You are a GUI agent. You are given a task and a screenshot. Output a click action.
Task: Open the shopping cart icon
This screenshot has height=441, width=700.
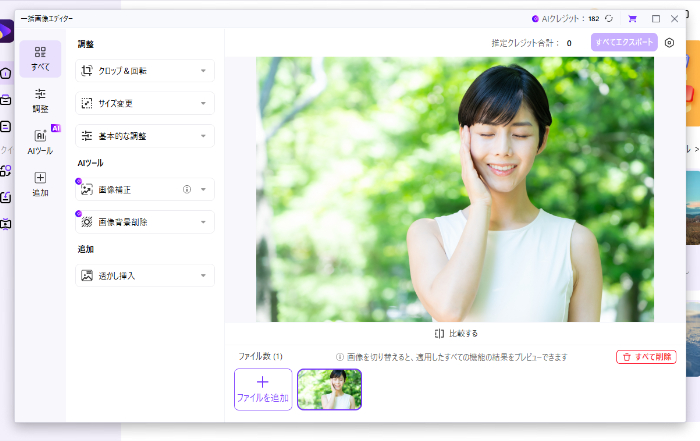click(632, 19)
